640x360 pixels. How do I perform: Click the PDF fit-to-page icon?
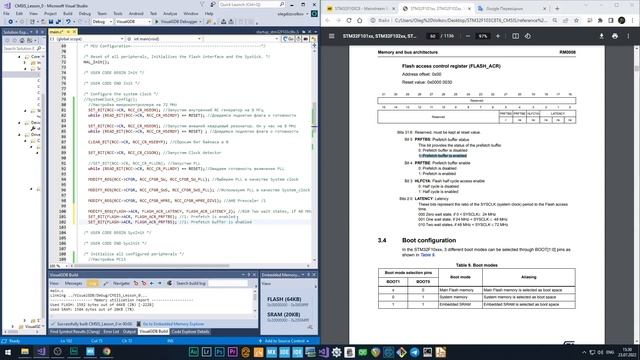click(x=516, y=36)
